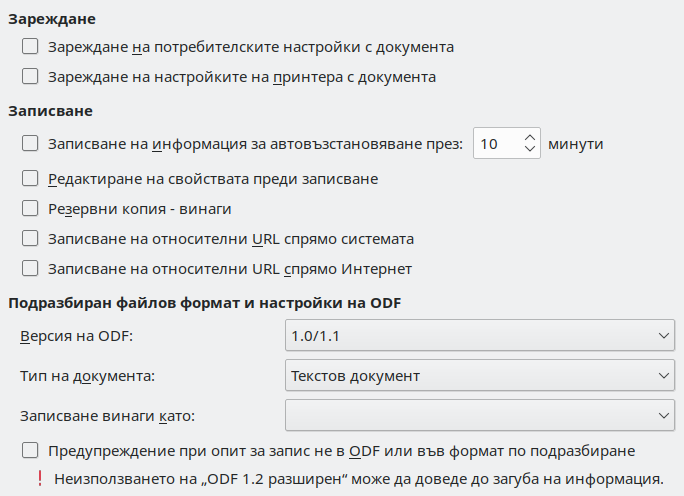Toggle saving URLs relative to file system
The height and width of the screenshot is (496, 684).
[30, 239]
